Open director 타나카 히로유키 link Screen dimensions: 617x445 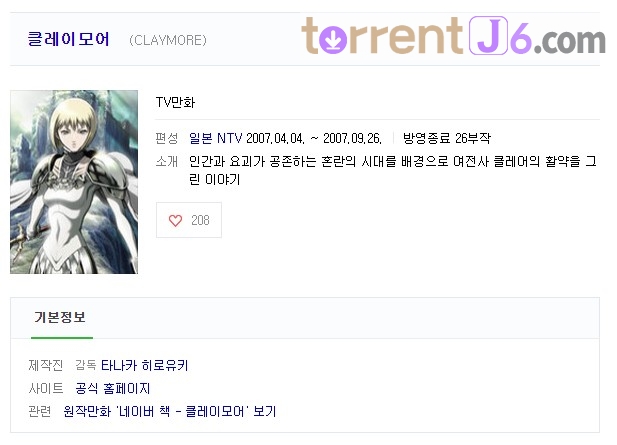[x=145, y=366]
